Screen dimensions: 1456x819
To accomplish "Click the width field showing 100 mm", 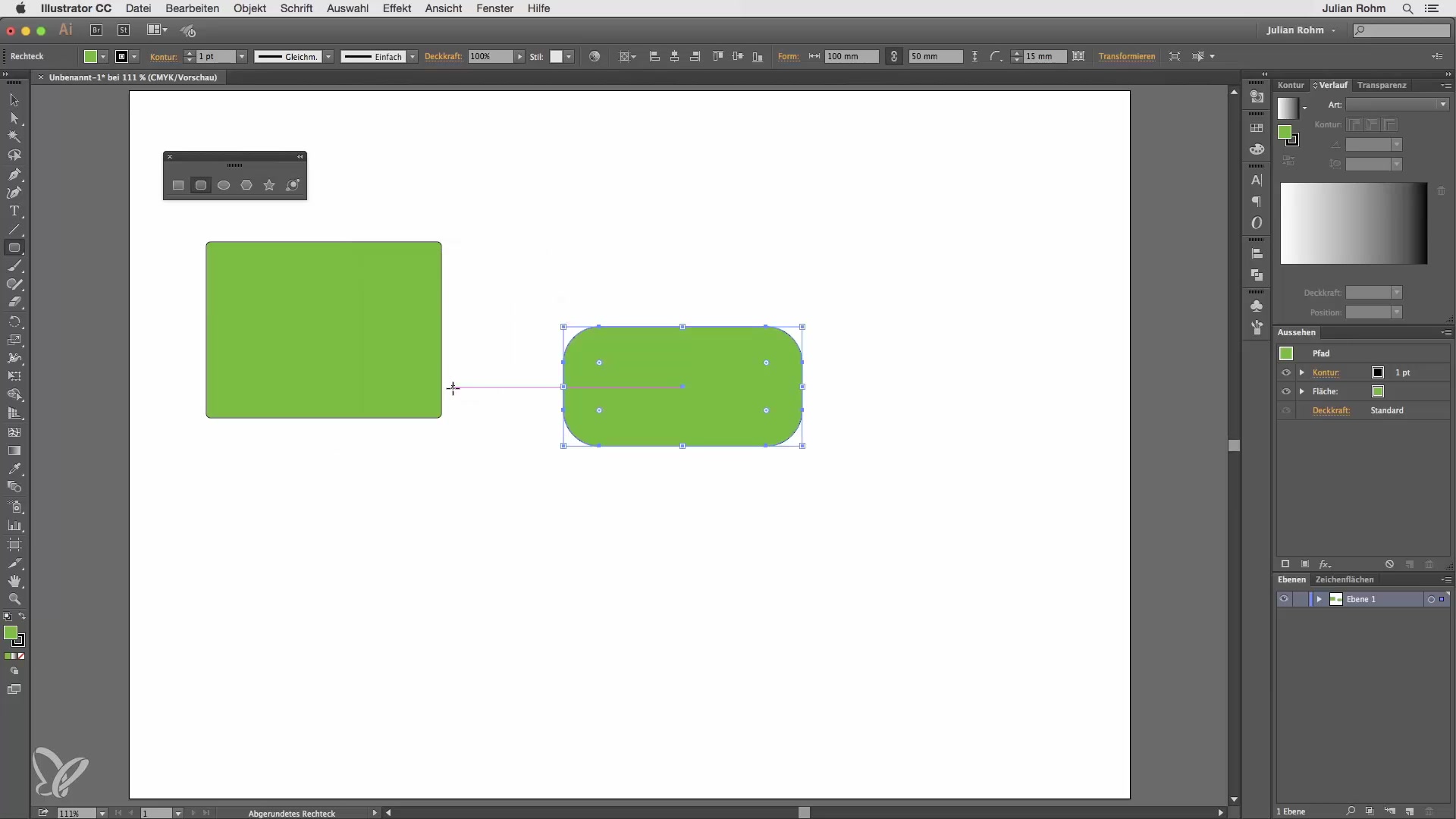I will tap(851, 57).
